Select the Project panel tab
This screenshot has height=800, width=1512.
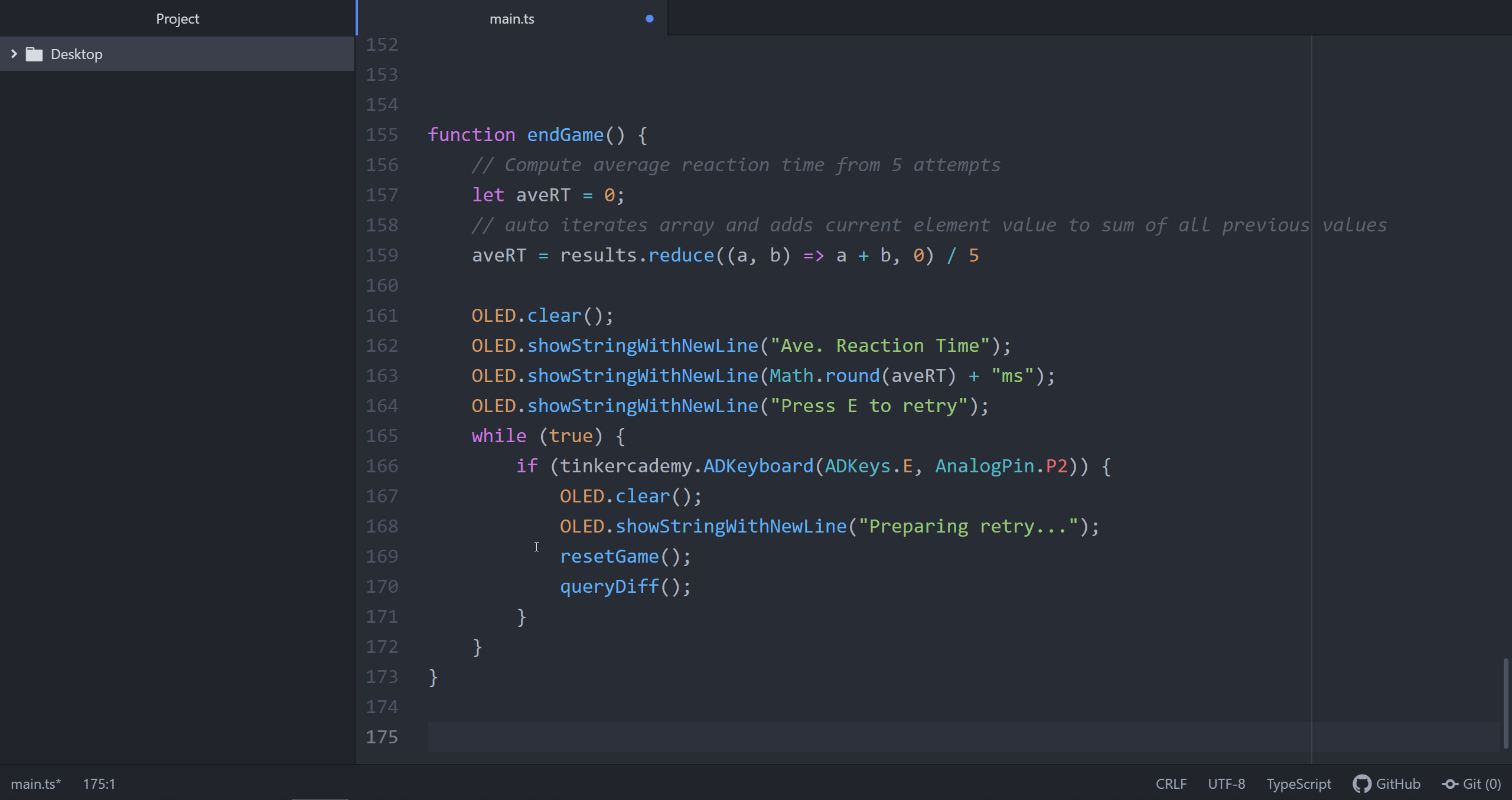(177, 19)
